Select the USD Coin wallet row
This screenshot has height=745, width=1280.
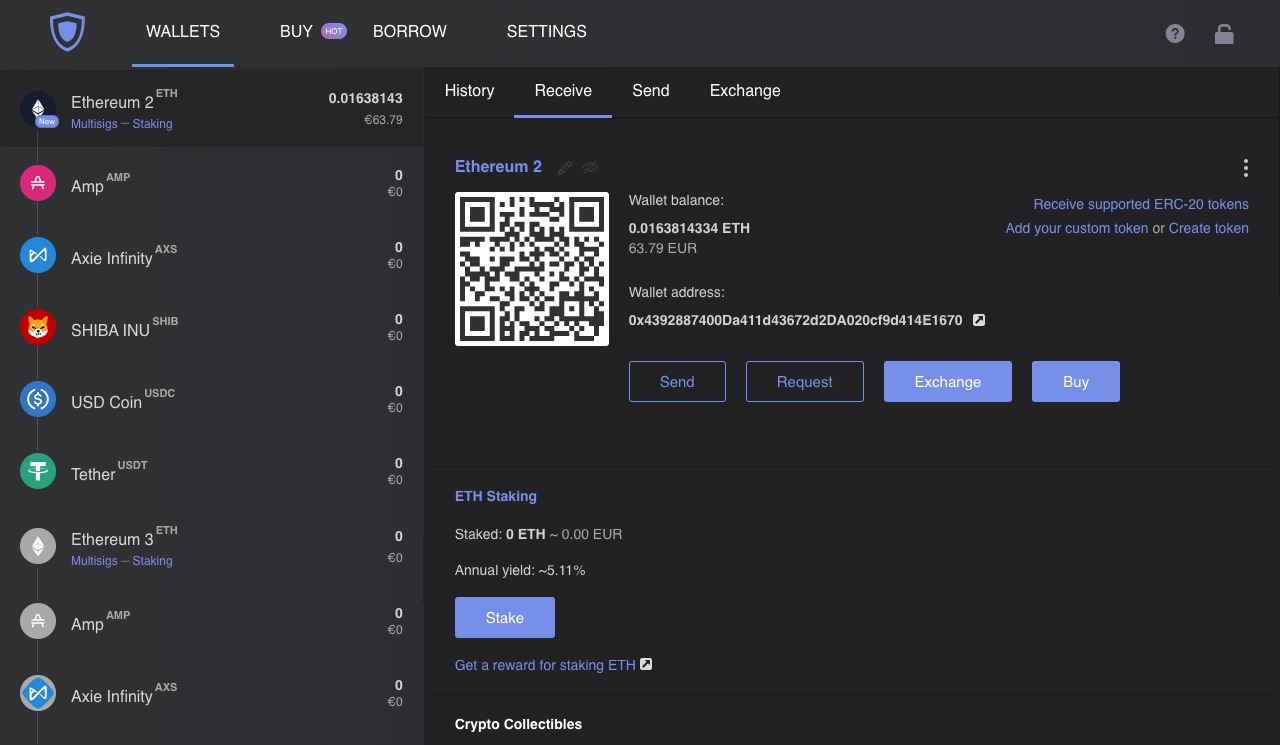pyautogui.click(x=211, y=399)
